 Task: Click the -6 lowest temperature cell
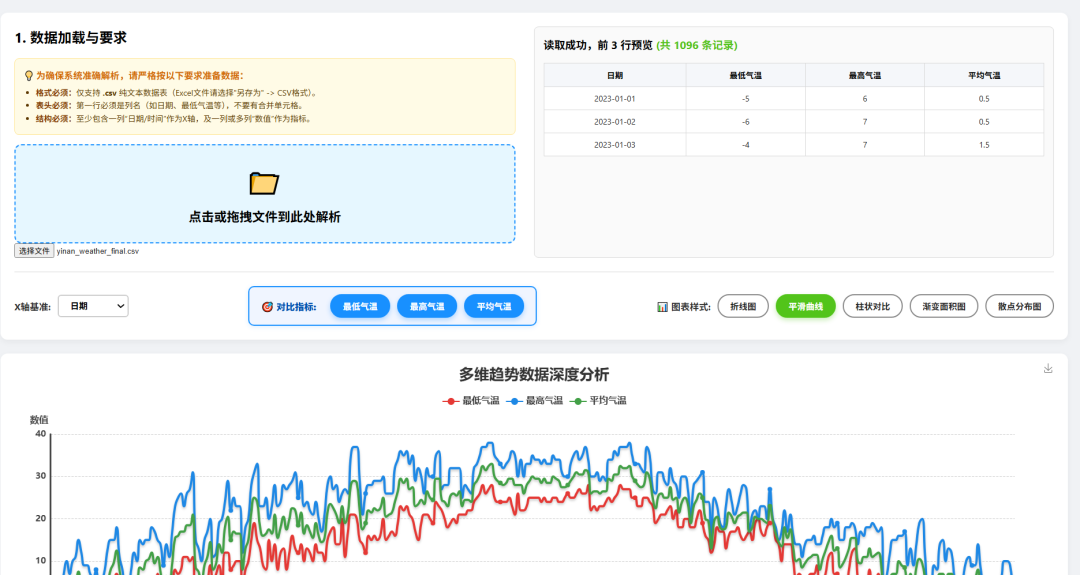pyautogui.click(x=746, y=122)
